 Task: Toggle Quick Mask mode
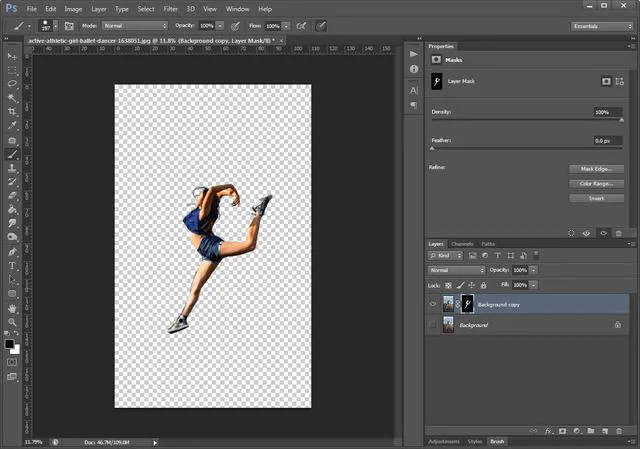(12, 362)
